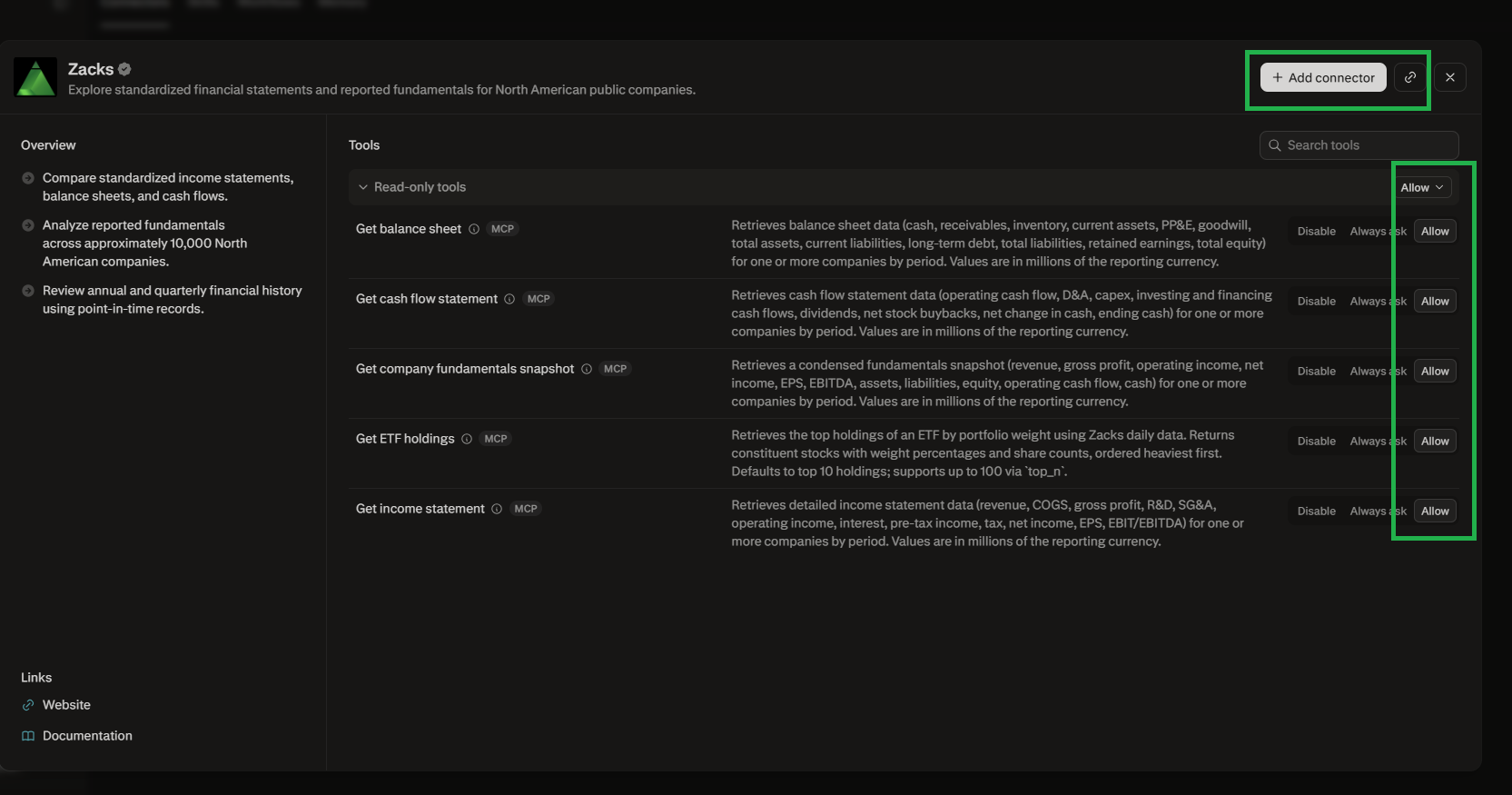This screenshot has height=795, width=1512.
Task: Set Get balance sheet to Disable
Action: pos(1317,232)
